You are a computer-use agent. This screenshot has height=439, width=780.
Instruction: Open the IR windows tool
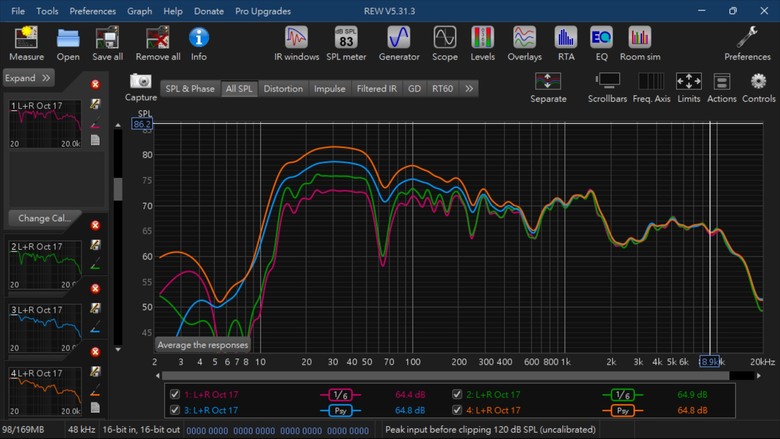[x=296, y=44]
